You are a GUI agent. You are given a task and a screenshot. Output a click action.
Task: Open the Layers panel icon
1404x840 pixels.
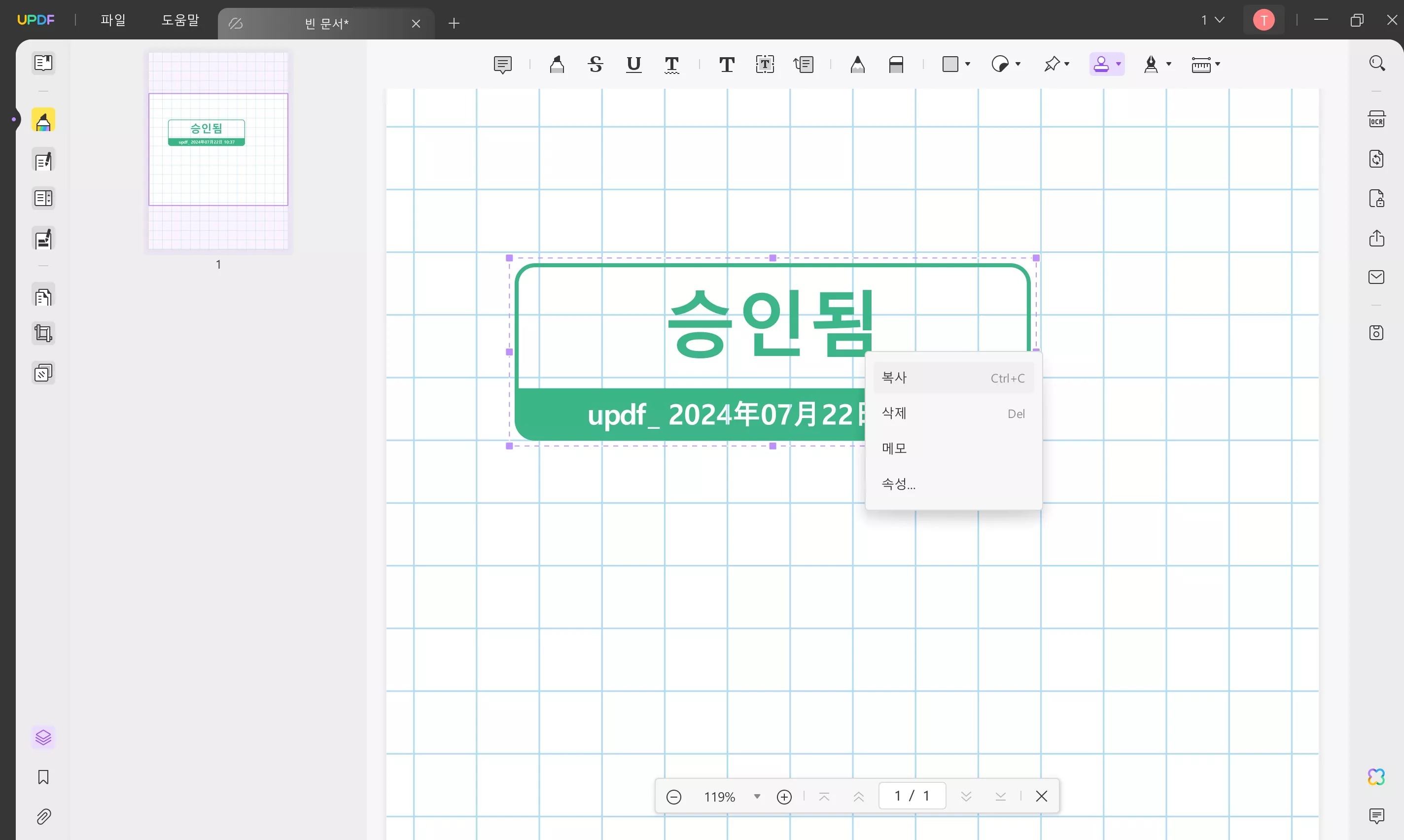coord(43,737)
